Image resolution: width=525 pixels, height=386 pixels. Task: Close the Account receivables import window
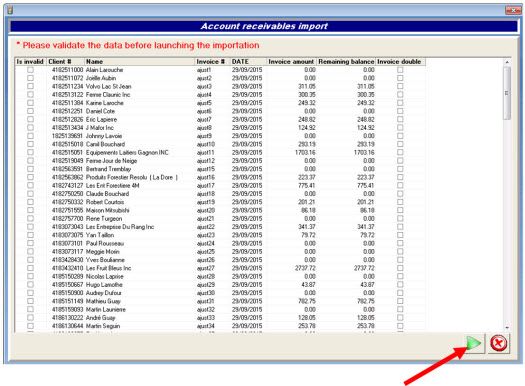pyautogui.click(x=513, y=10)
